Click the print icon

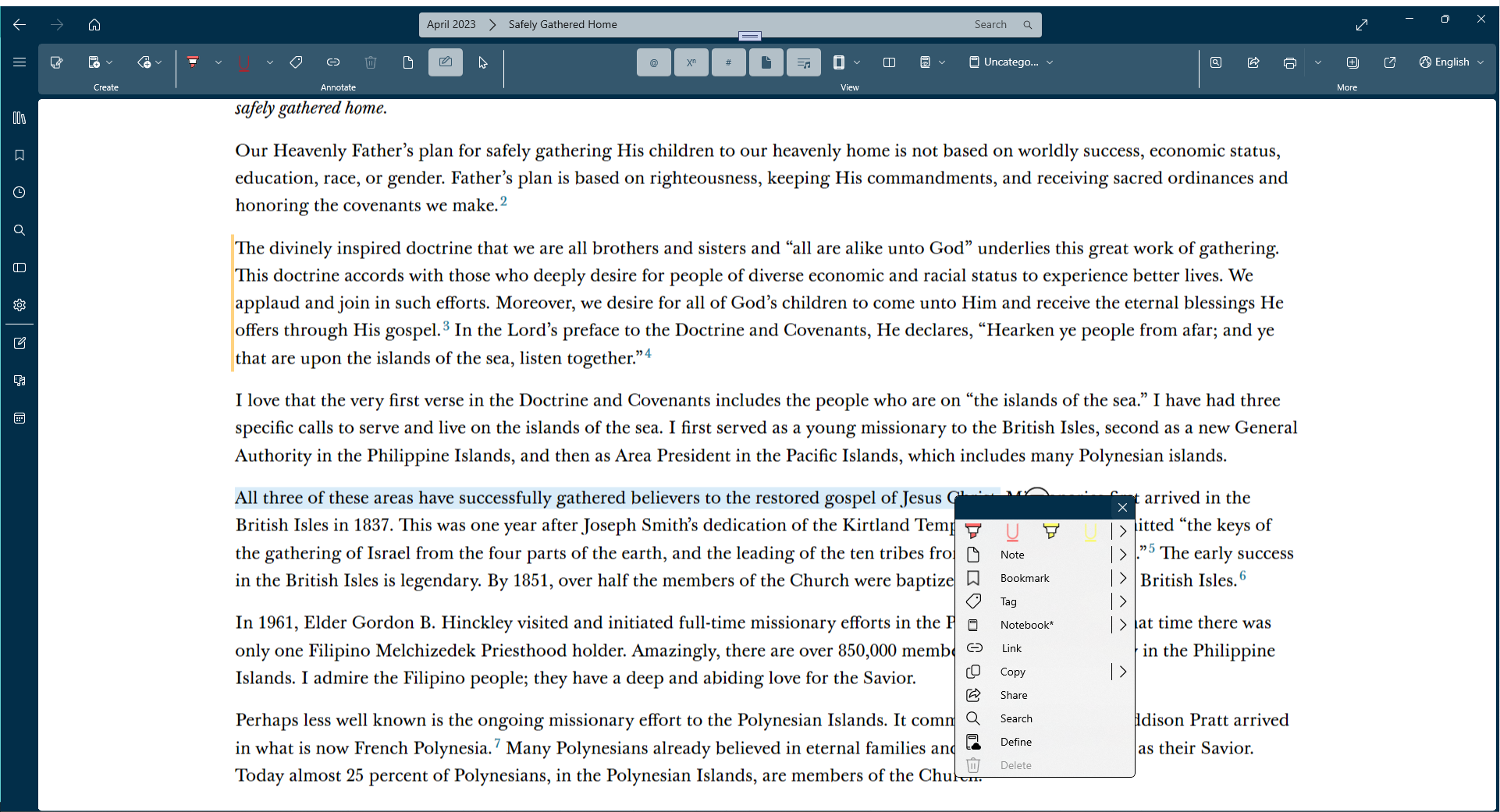point(1290,62)
